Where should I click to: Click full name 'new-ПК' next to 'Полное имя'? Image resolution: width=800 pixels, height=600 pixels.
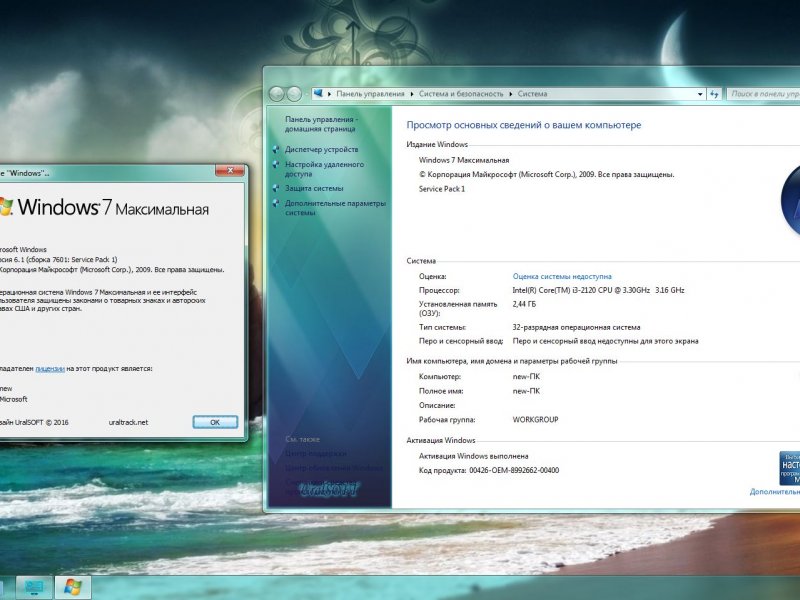pyautogui.click(x=526, y=391)
